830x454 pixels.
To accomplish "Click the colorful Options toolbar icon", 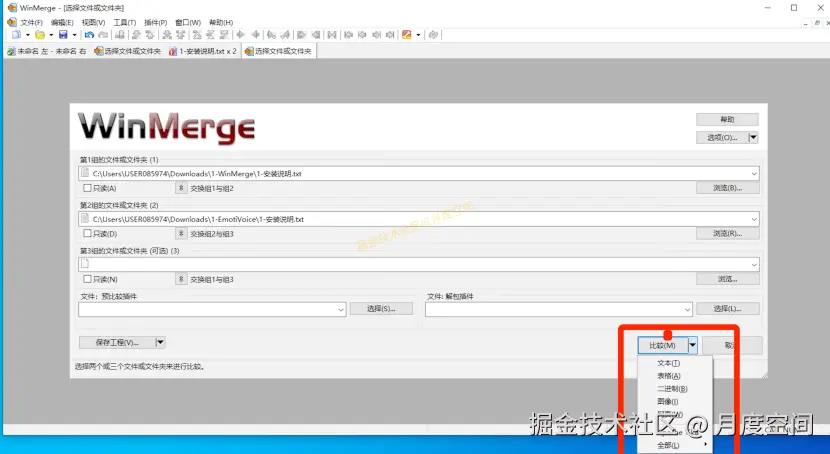I will (x=407, y=35).
